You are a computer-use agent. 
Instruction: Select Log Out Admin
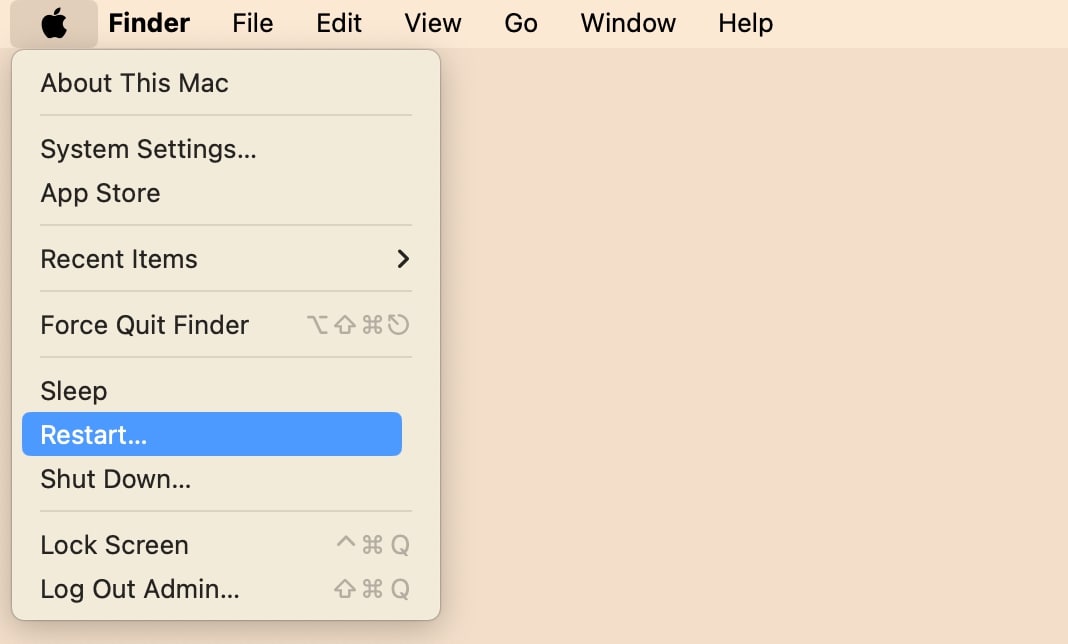139,589
